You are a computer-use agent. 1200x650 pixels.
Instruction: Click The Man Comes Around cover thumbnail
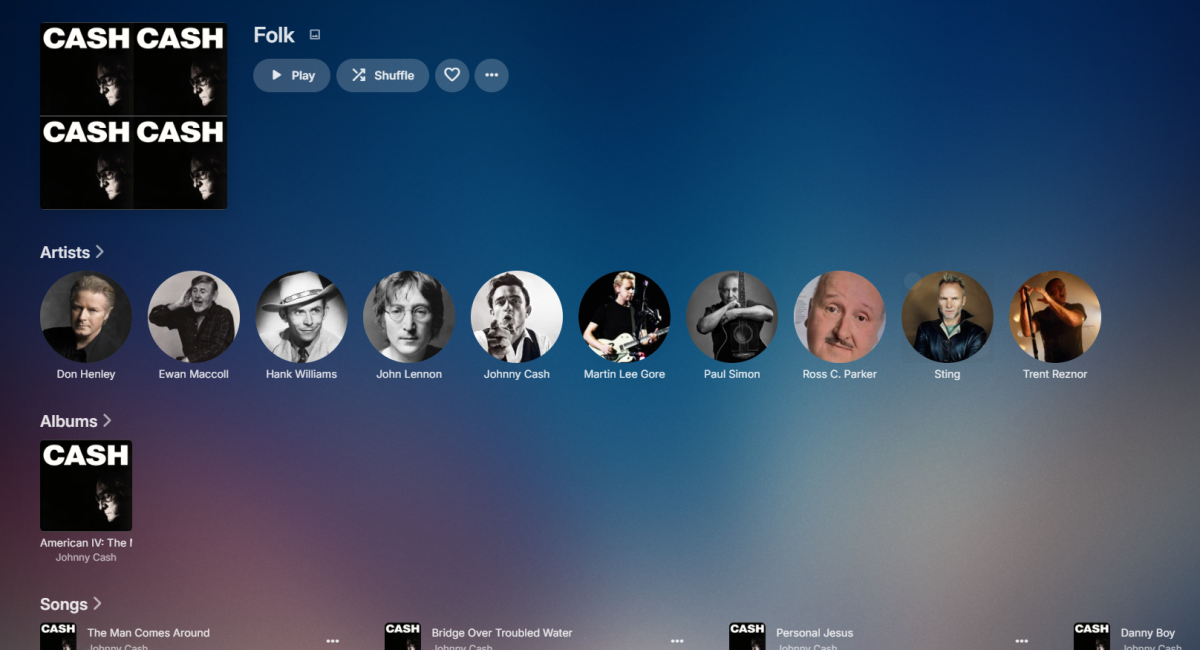58,636
